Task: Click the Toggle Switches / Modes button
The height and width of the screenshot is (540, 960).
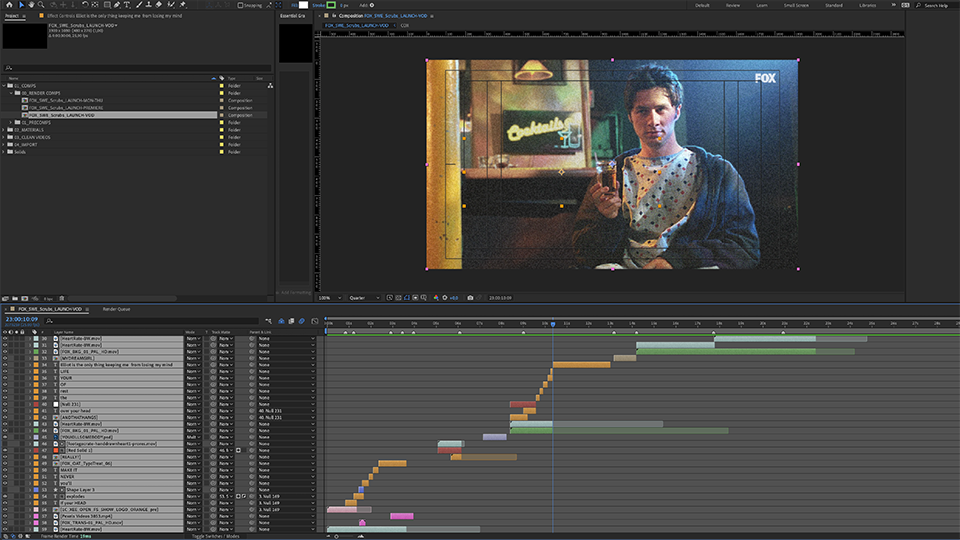Action: [216, 536]
